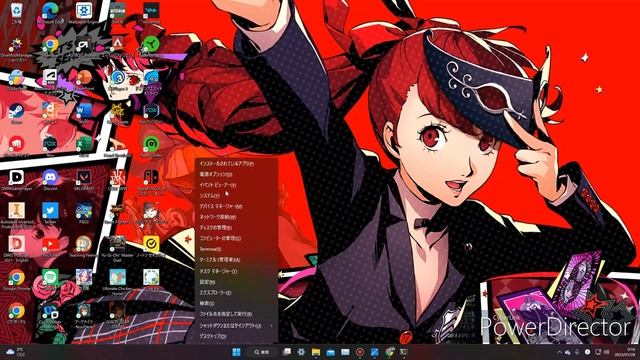
Task: Launch the Apex Legends desktop shortcut
Action: click(x=117, y=46)
